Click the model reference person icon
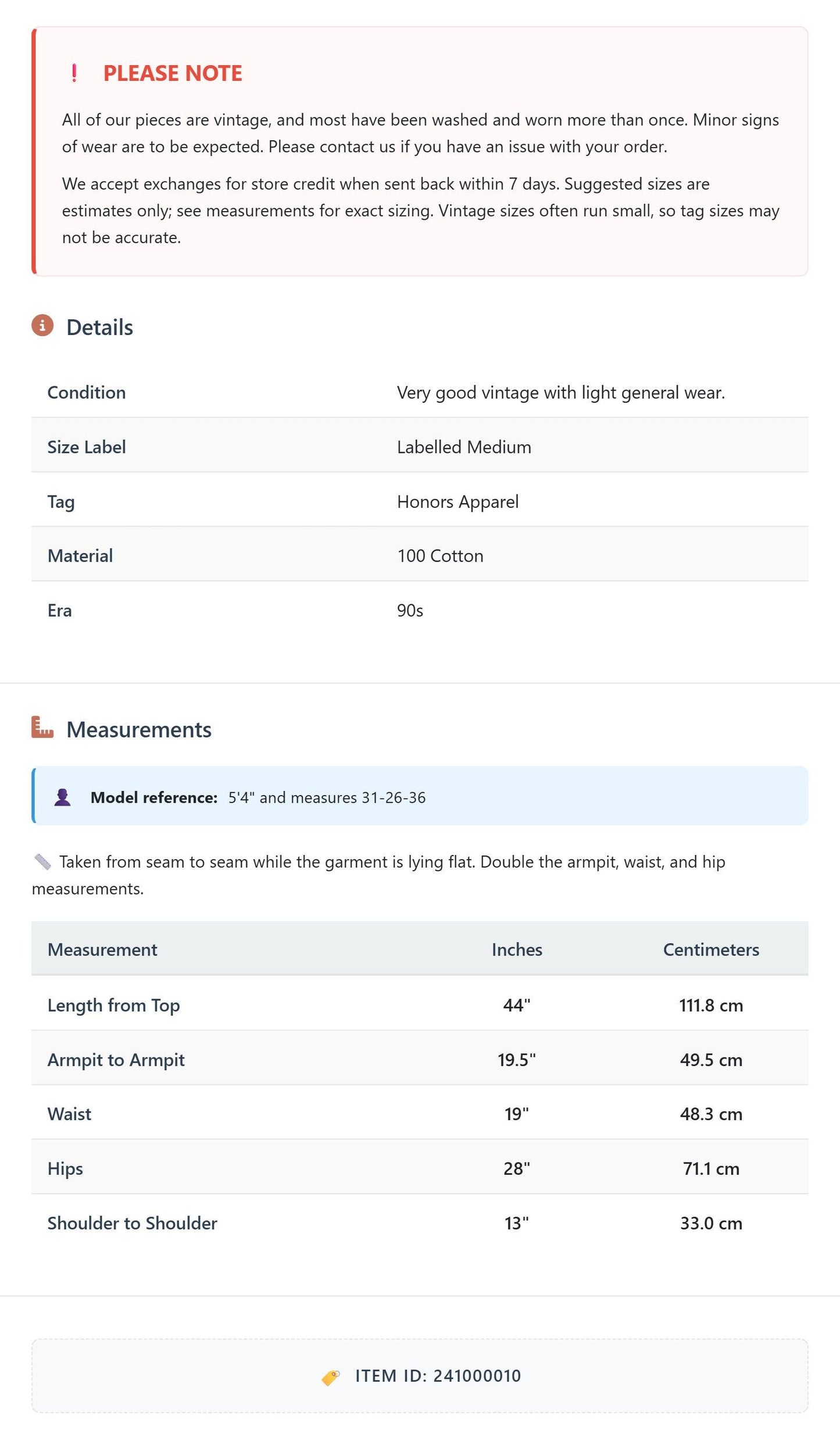Viewport: 840px width, 1440px height. pyautogui.click(x=62, y=797)
